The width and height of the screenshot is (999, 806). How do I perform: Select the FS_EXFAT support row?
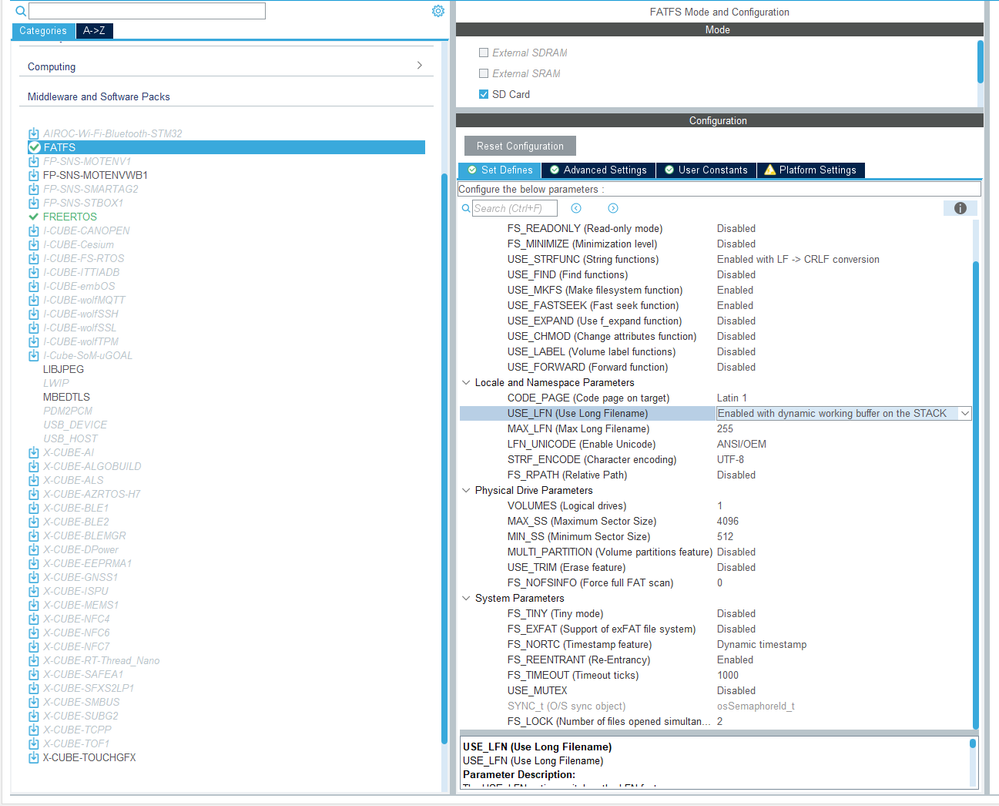(x=715, y=630)
